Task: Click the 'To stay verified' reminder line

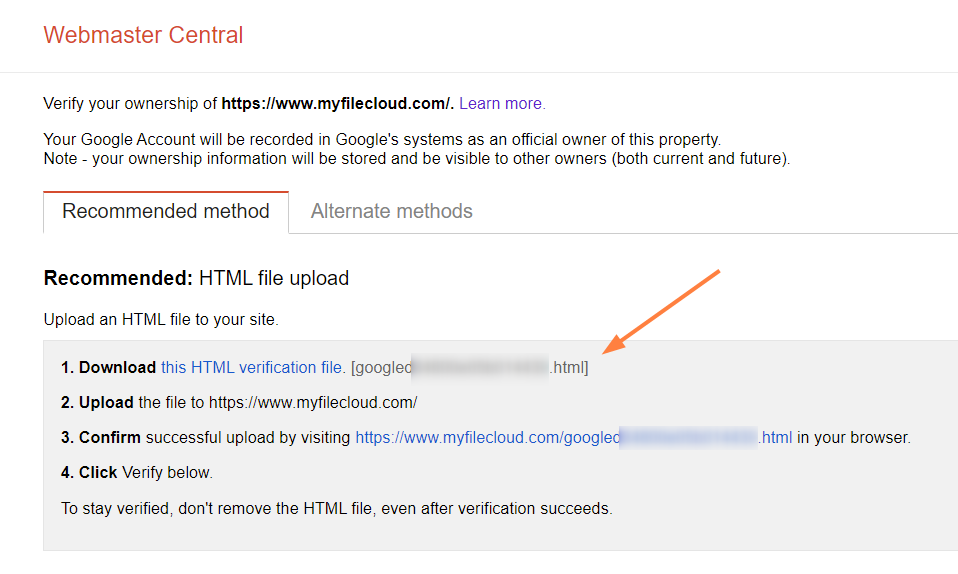Action: click(336, 508)
